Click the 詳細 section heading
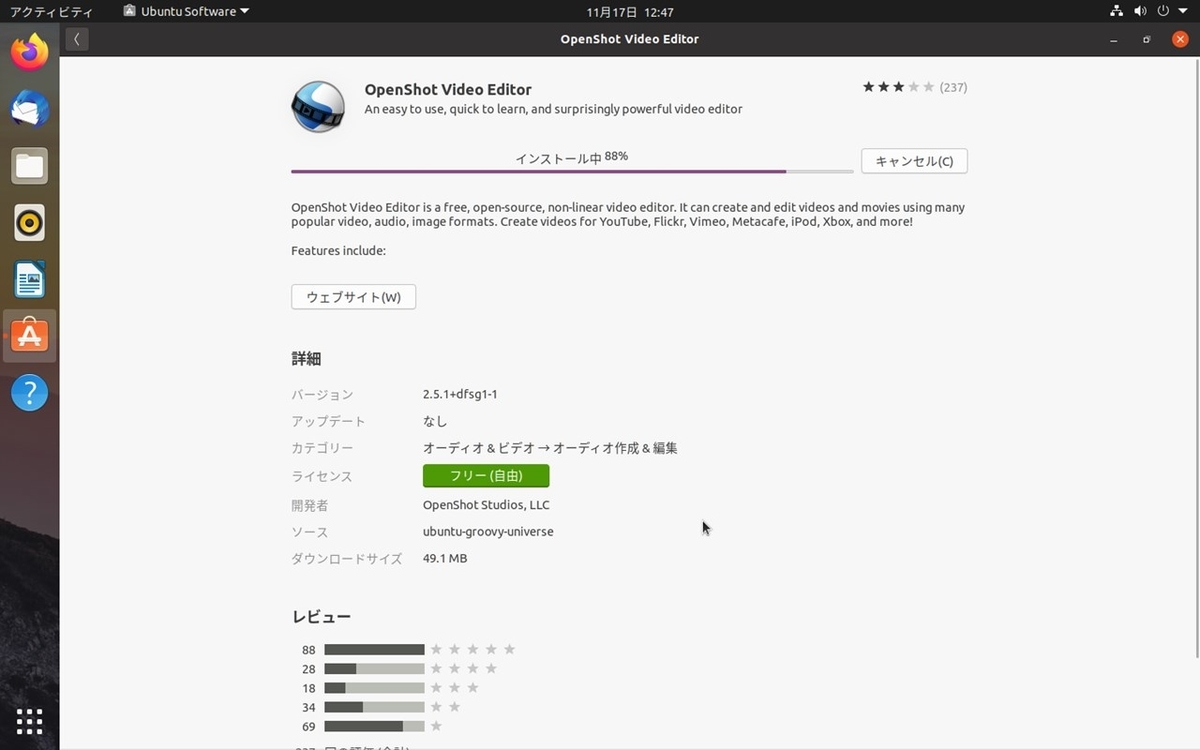This screenshot has width=1200, height=750. coord(306,359)
